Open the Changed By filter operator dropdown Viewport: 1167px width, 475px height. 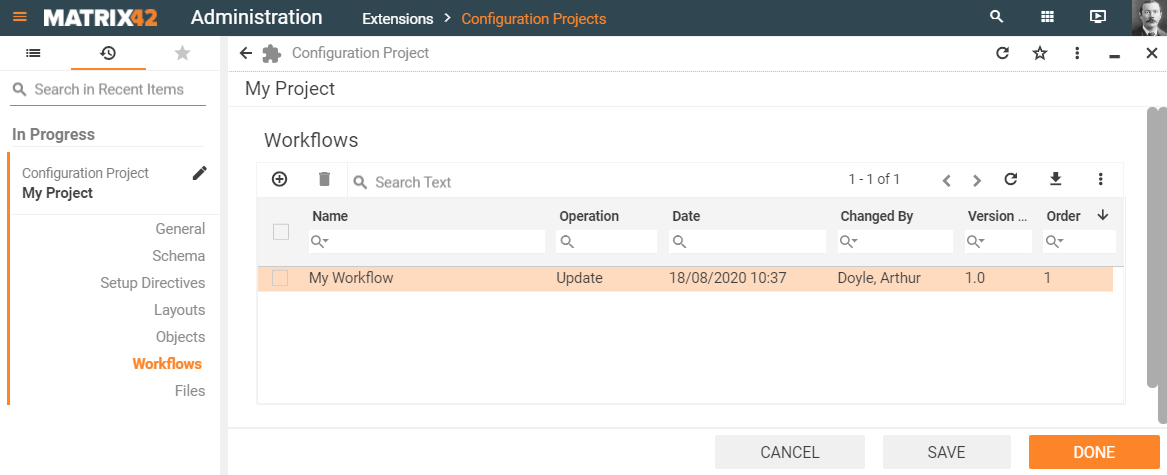click(848, 242)
